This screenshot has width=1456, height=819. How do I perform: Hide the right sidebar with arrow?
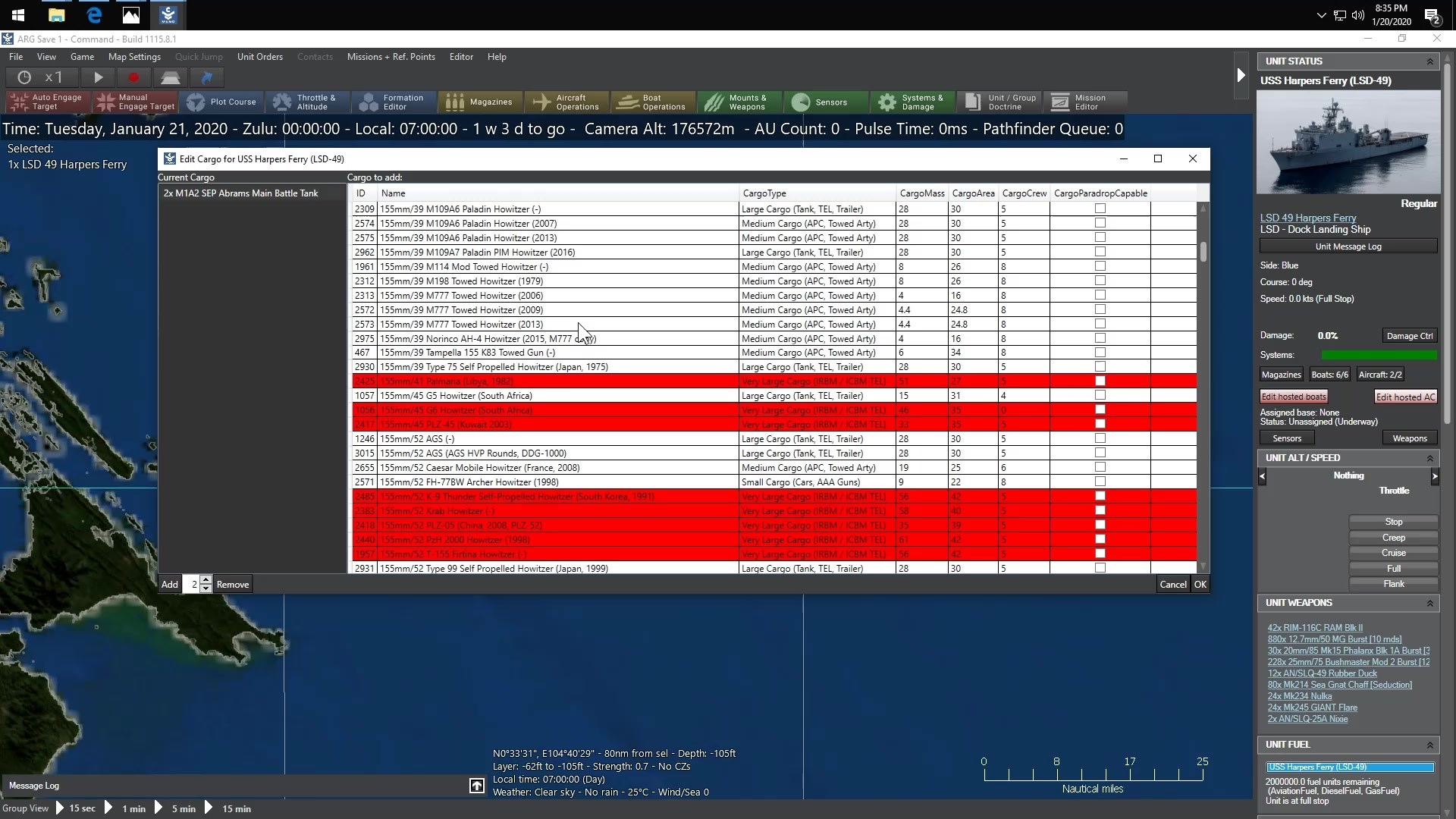tap(1241, 75)
